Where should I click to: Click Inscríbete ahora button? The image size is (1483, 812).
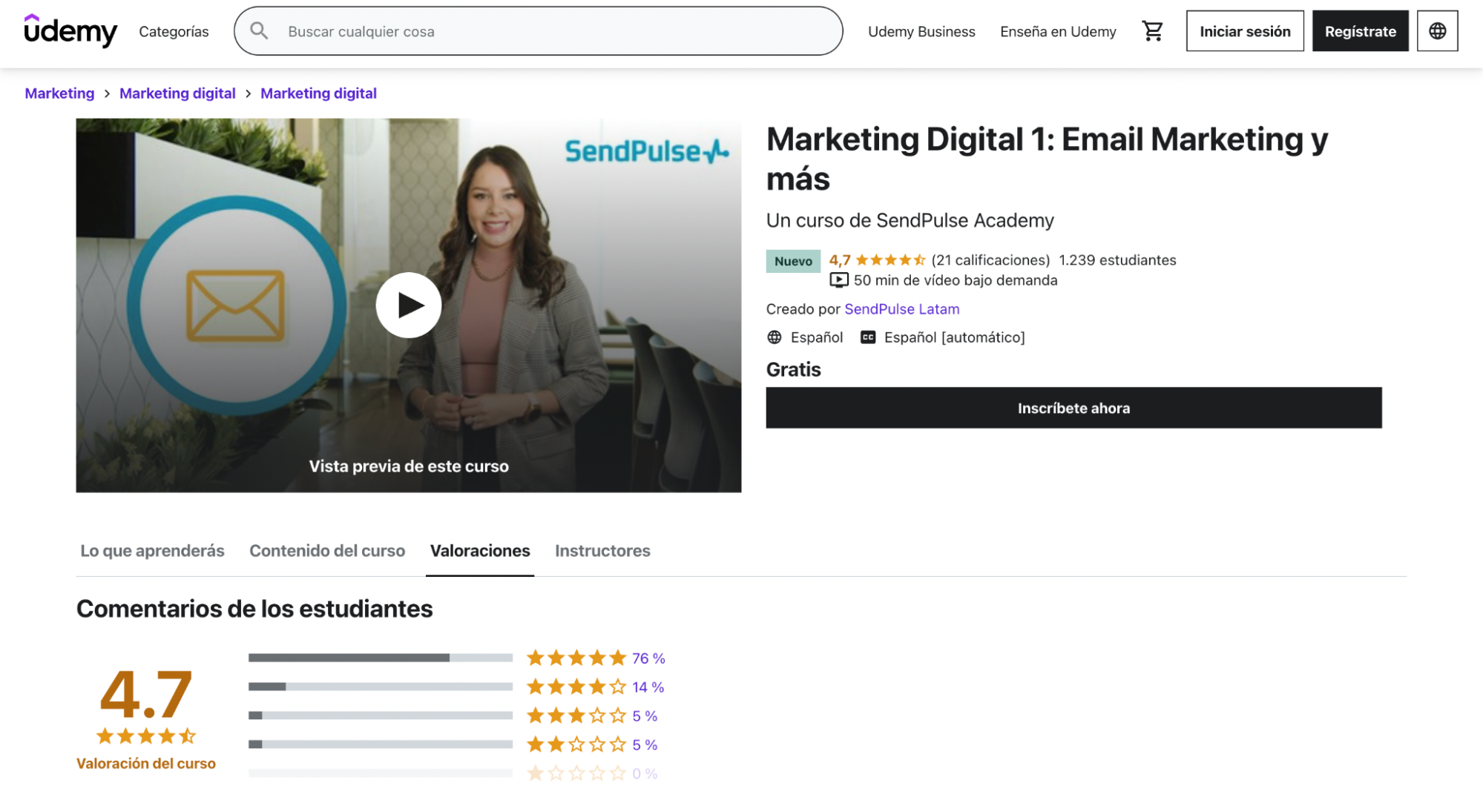(x=1073, y=408)
